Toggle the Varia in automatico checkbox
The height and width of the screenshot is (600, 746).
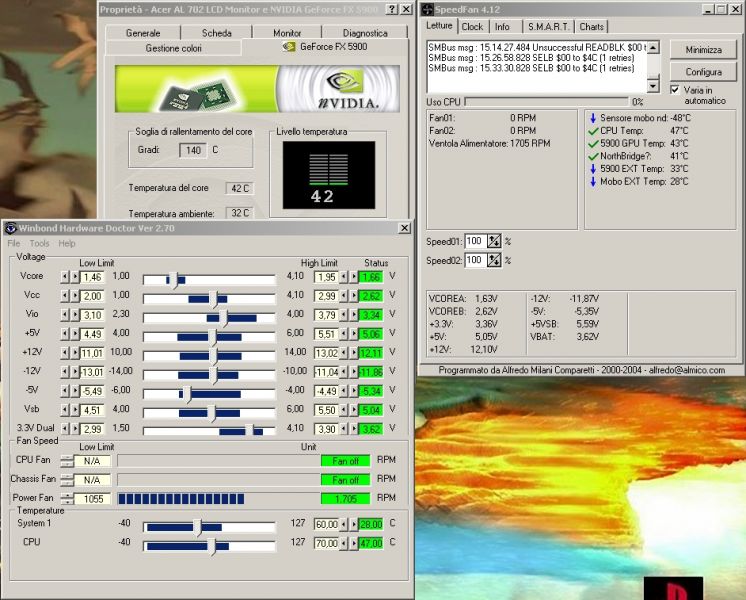click(x=675, y=89)
